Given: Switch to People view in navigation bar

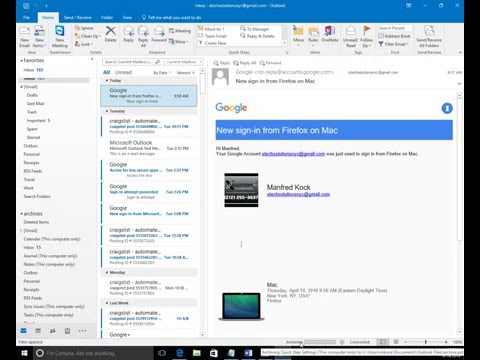Looking at the screenshot, I should click(x=53, y=331).
